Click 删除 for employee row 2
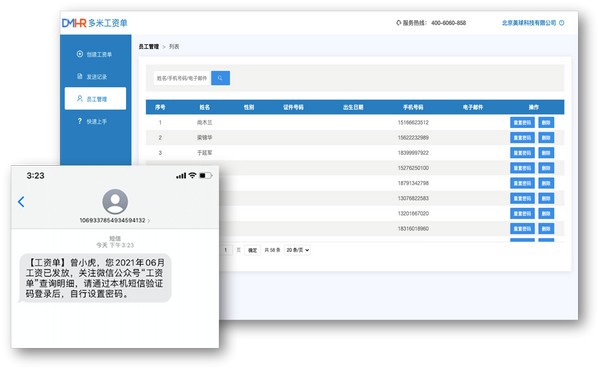This screenshot has width=600, height=370. click(x=546, y=138)
